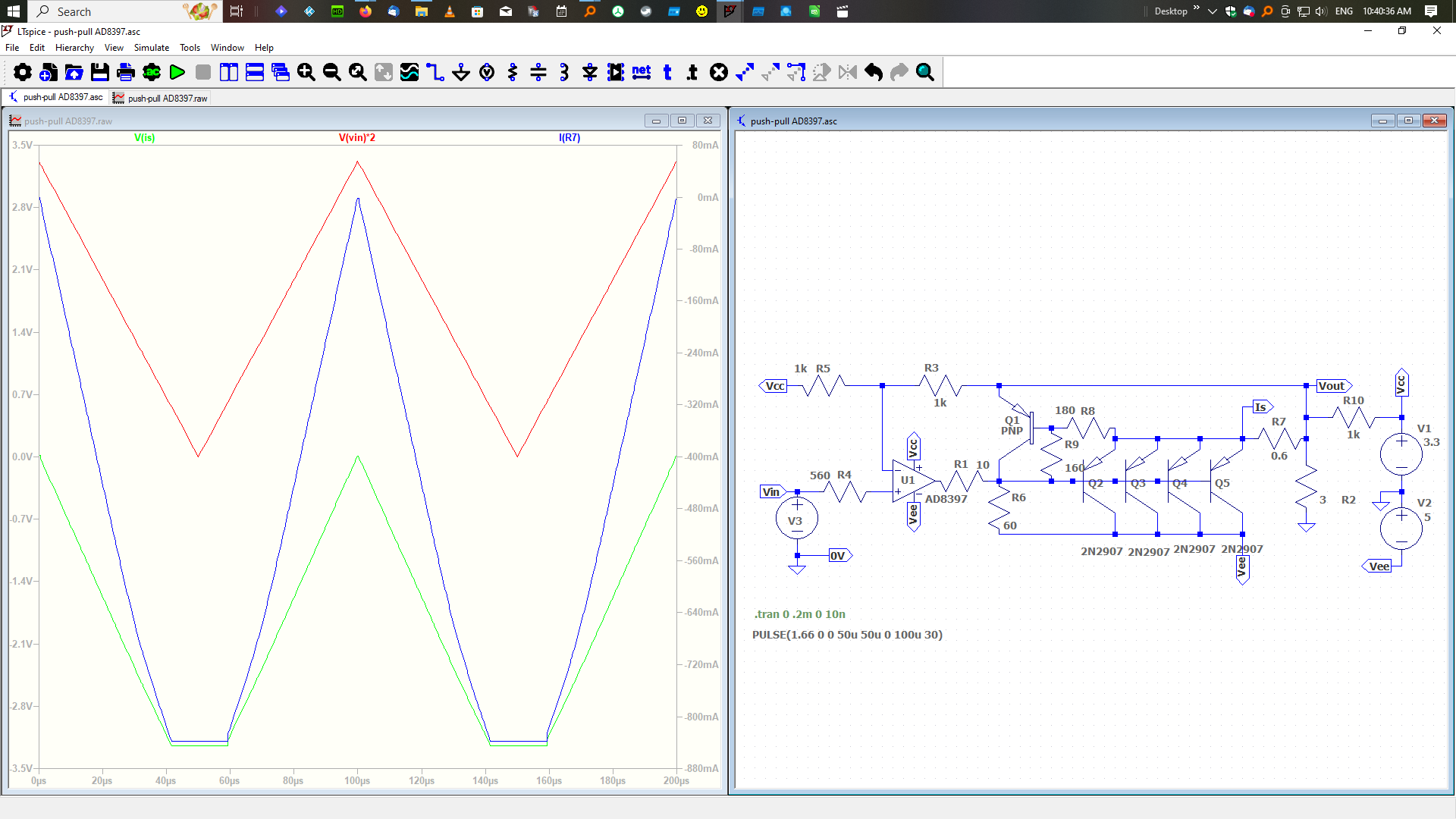Click the .tran 0 .2m 0 10n directive
1456x819 pixels.
pyautogui.click(x=799, y=614)
